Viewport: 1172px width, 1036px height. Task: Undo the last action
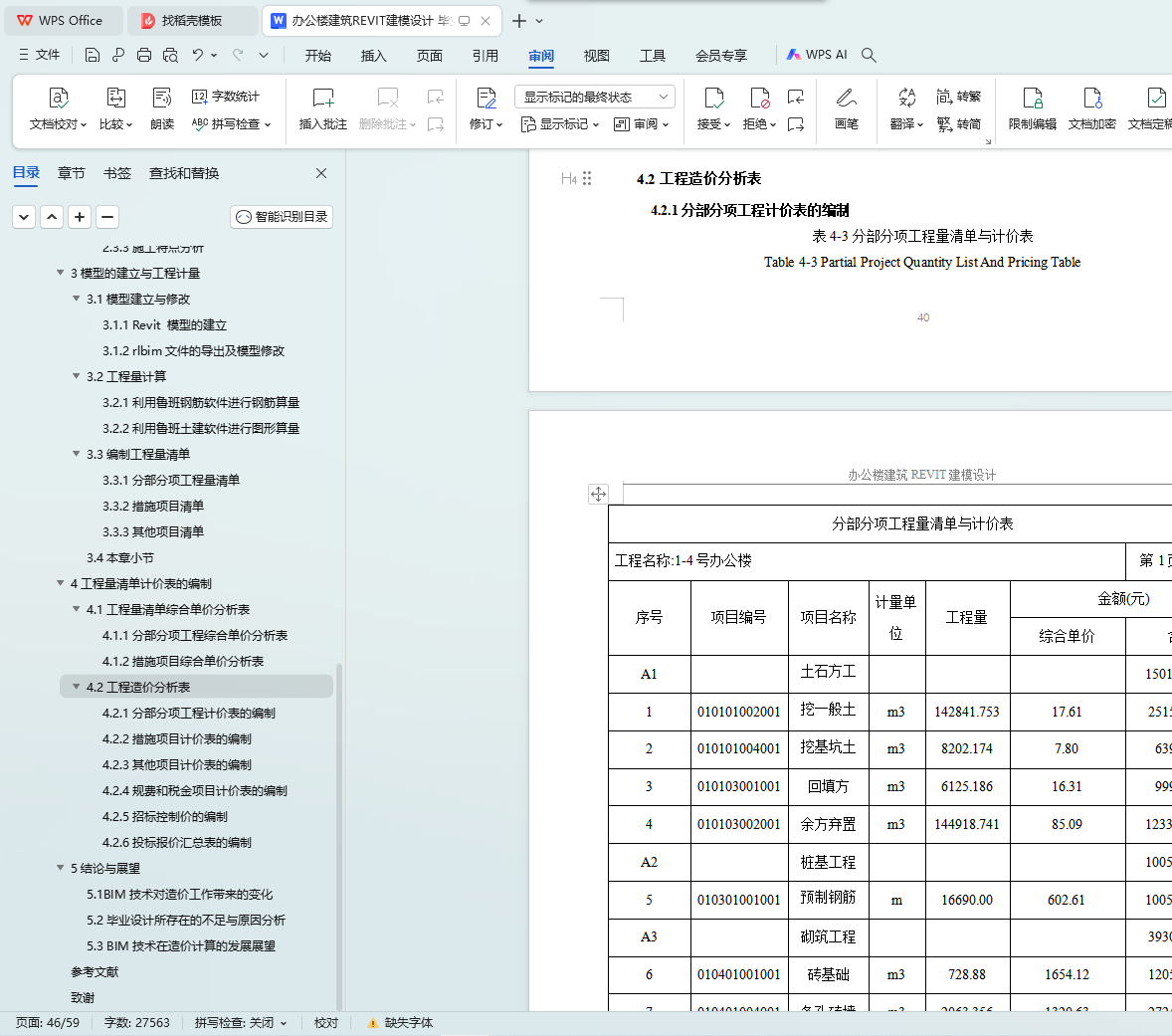pyautogui.click(x=197, y=55)
